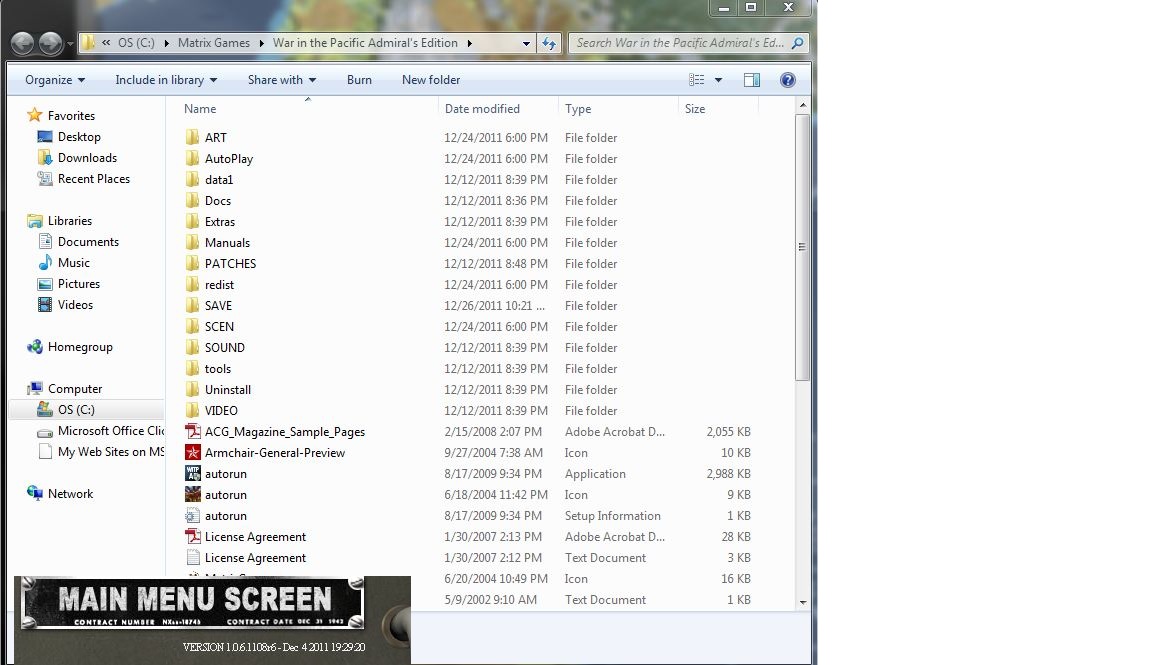Open address bar history dropdown arrow
Screen dimensions: 1152x665
(526, 43)
